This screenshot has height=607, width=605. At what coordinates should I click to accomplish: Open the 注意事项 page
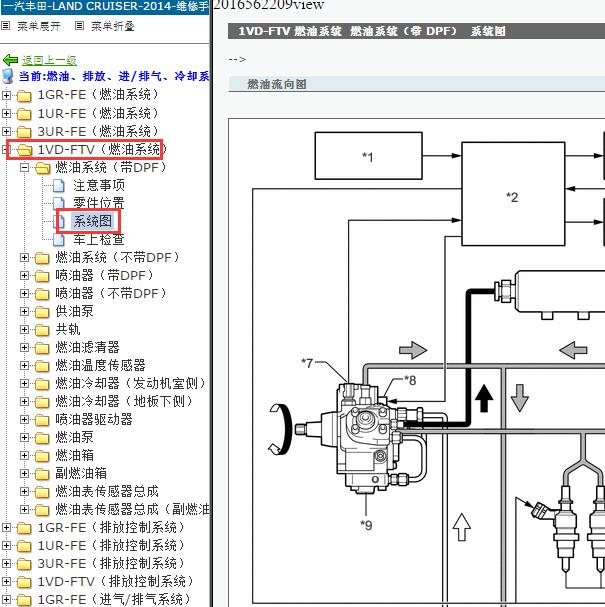(99, 185)
